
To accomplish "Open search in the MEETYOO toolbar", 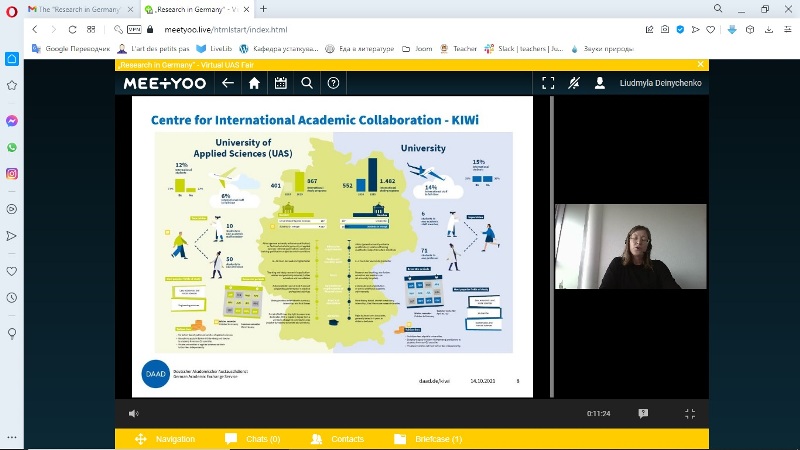I will click(307, 83).
